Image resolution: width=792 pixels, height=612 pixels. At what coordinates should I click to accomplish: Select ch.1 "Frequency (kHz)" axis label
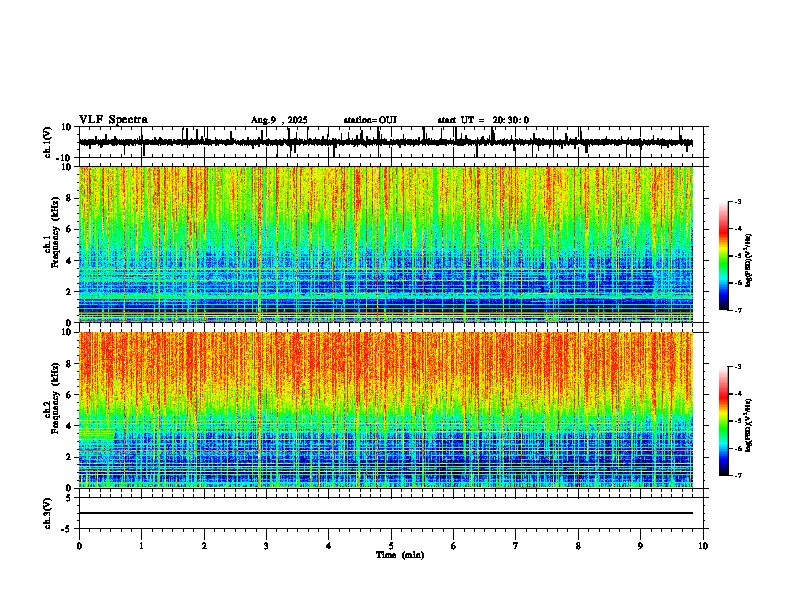(x=55, y=233)
